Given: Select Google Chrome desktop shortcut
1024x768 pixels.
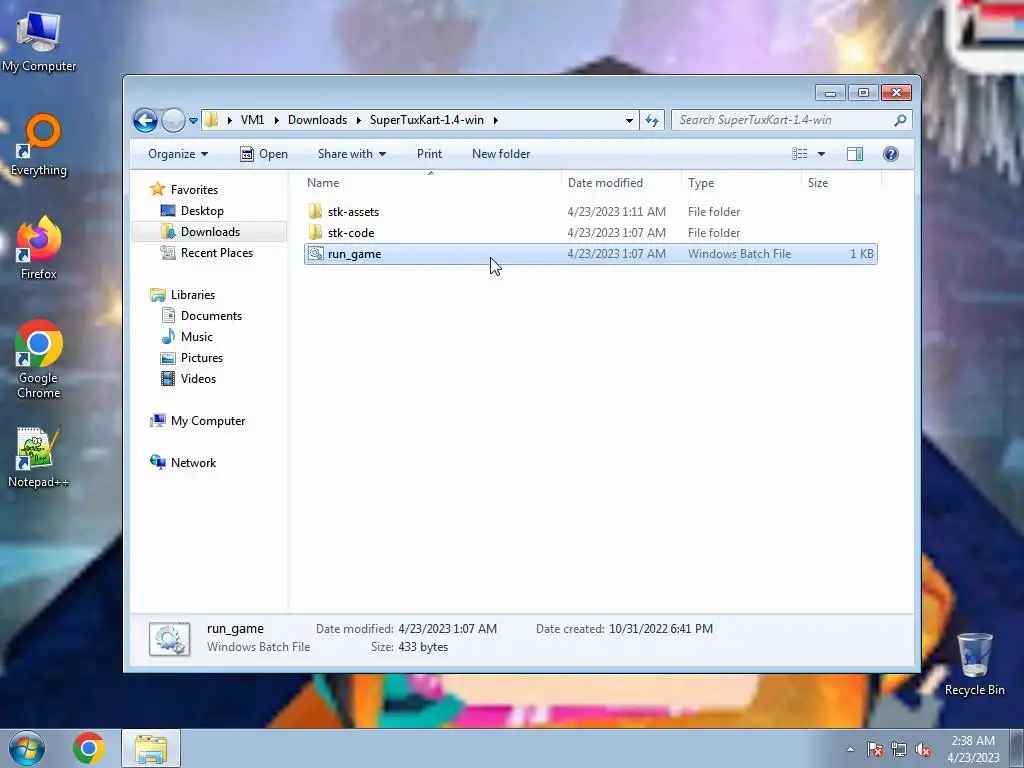Looking at the screenshot, I should pos(39,359).
